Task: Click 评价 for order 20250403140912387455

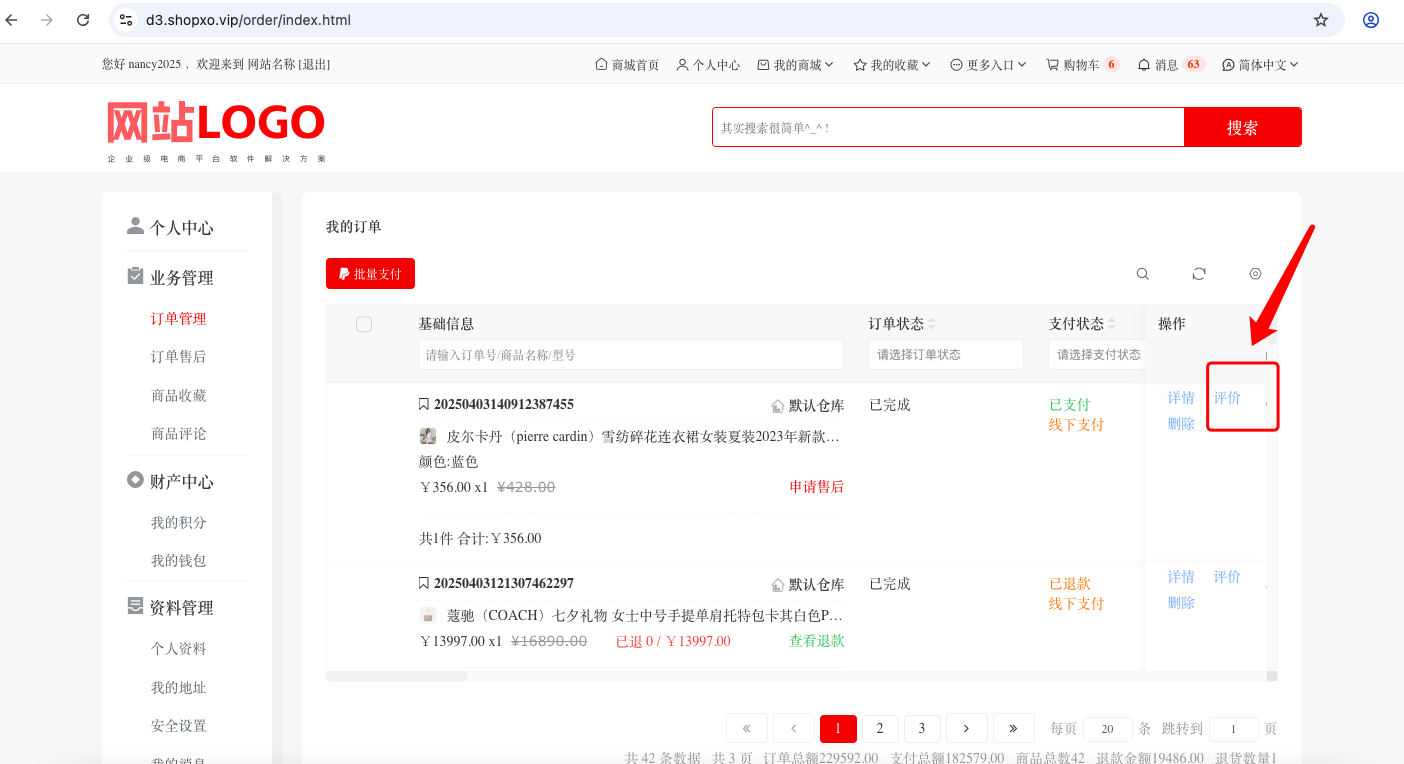Action: [1227, 398]
